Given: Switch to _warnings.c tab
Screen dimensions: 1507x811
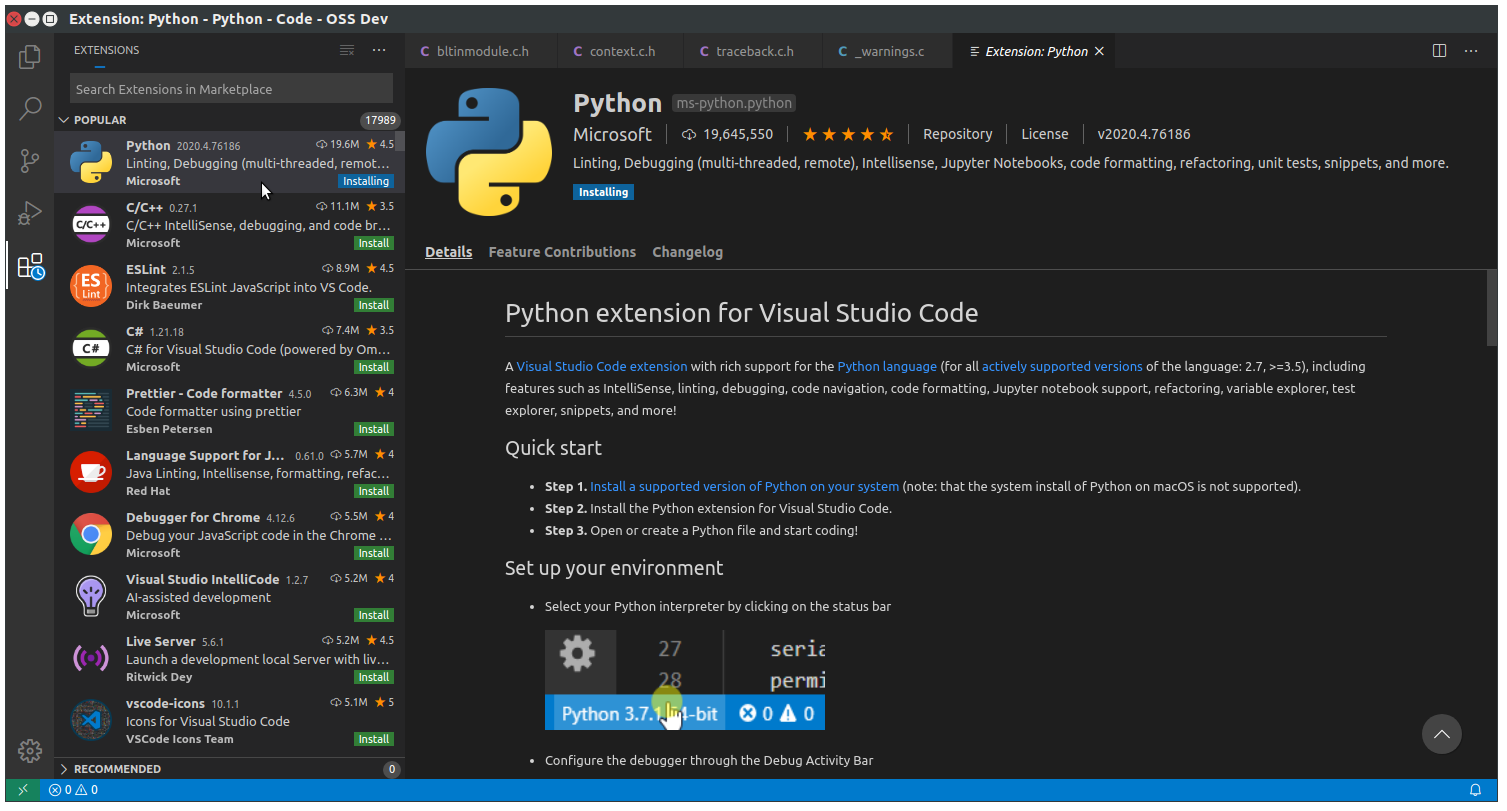Looking at the screenshot, I should (x=888, y=51).
